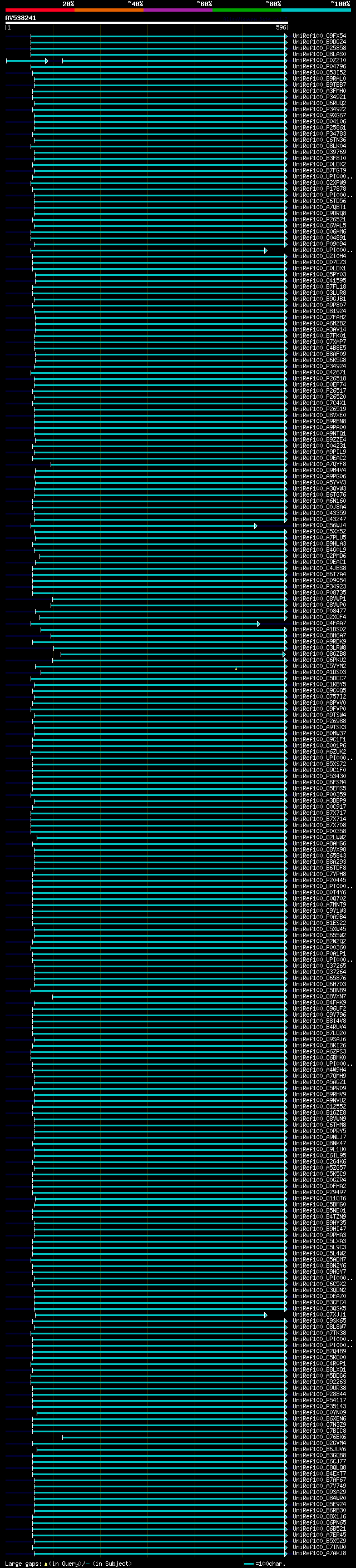This screenshot has width=356, height=1568.
Task: Click the red ~20% identity legend bar
Action: coord(39,10)
